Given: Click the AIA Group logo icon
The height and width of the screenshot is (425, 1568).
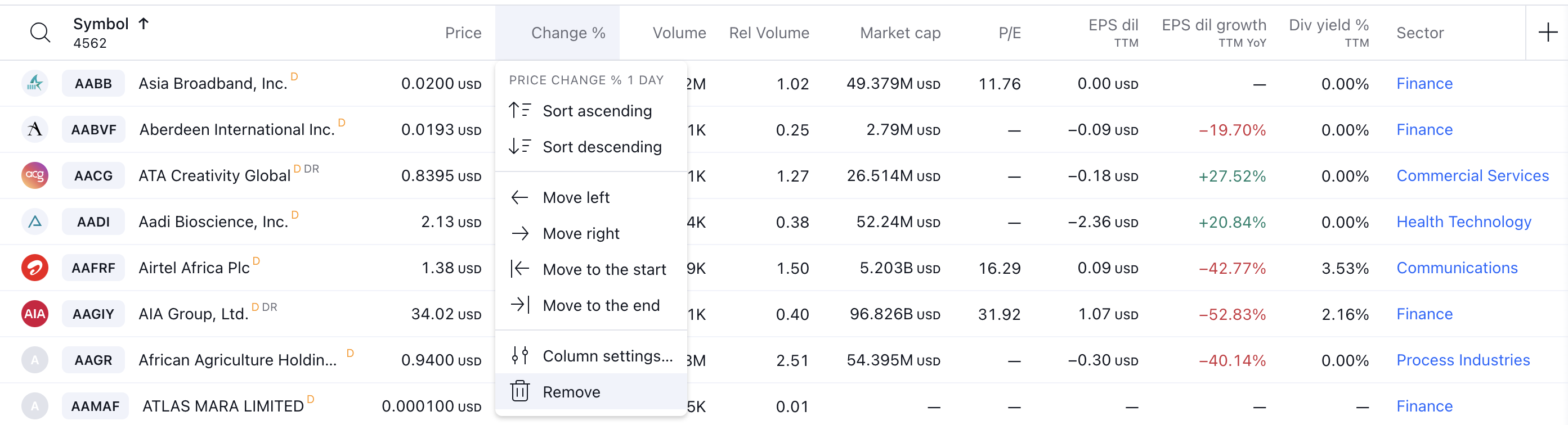Looking at the screenshot, I should (x=35, y=314).
